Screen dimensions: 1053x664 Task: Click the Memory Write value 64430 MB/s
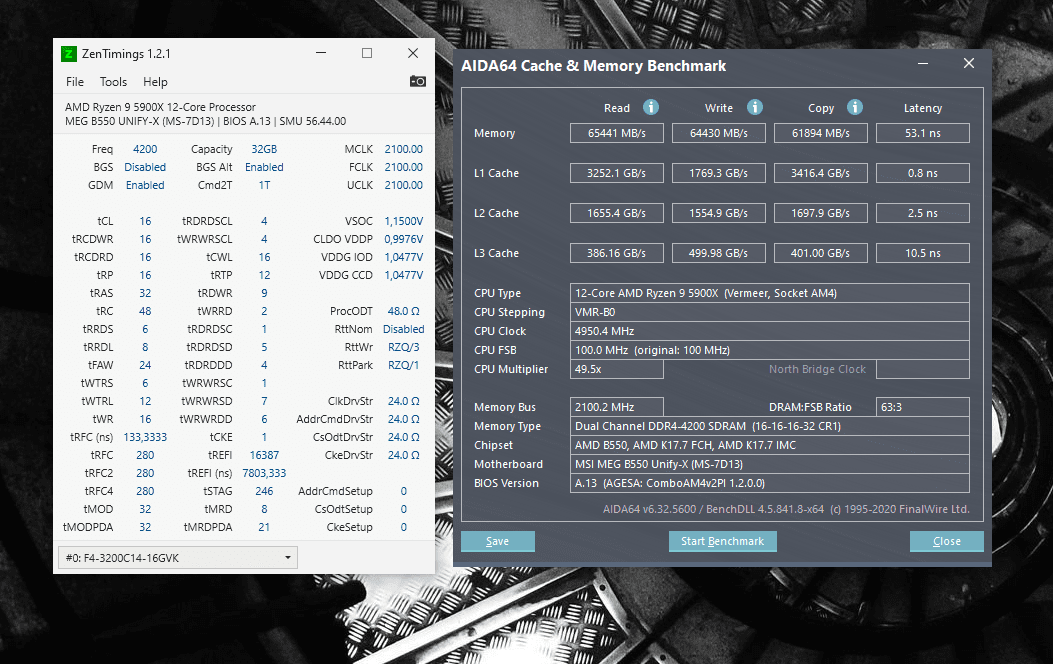click(x=719, y=133)
